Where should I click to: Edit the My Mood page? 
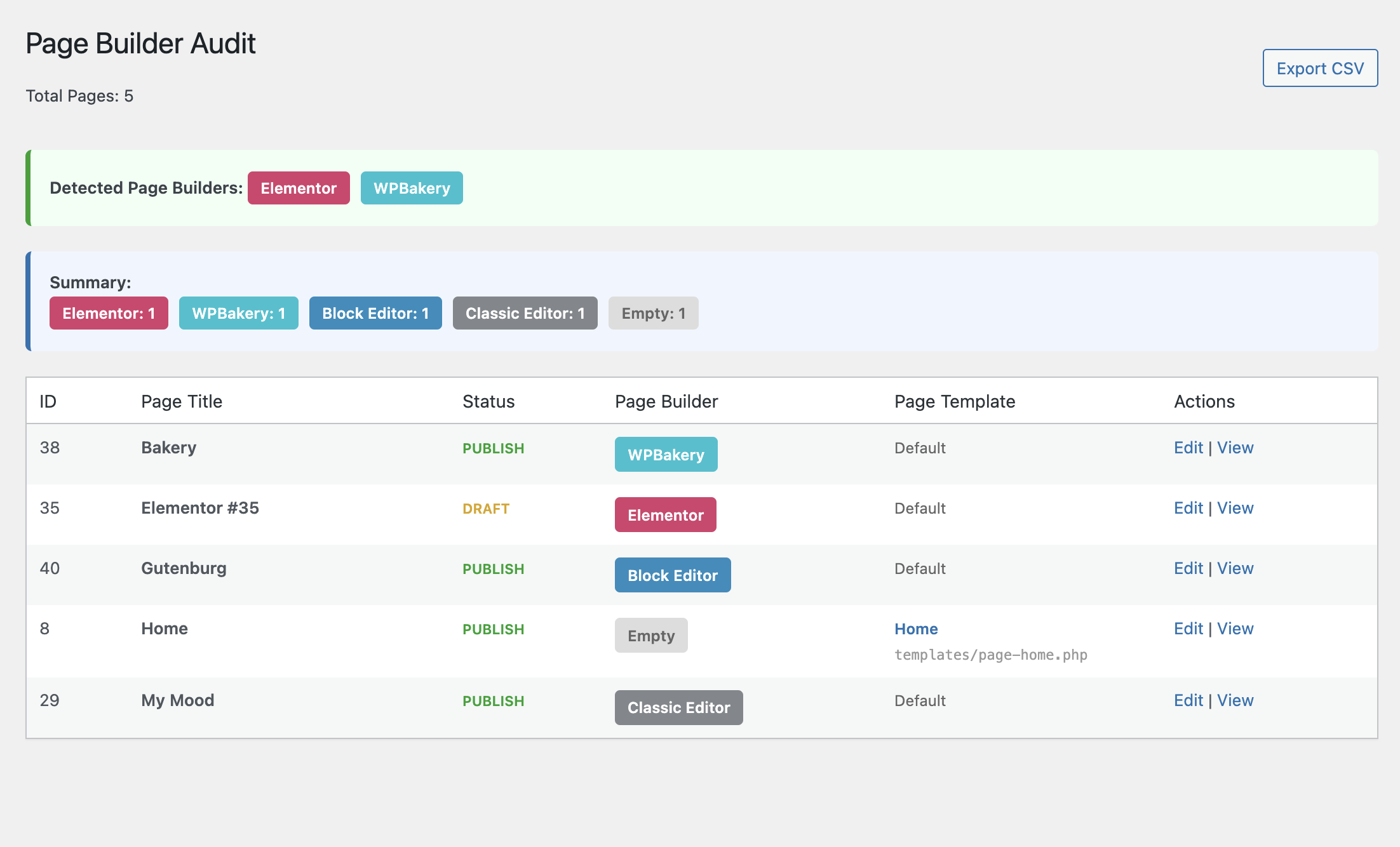point(1188,700)
